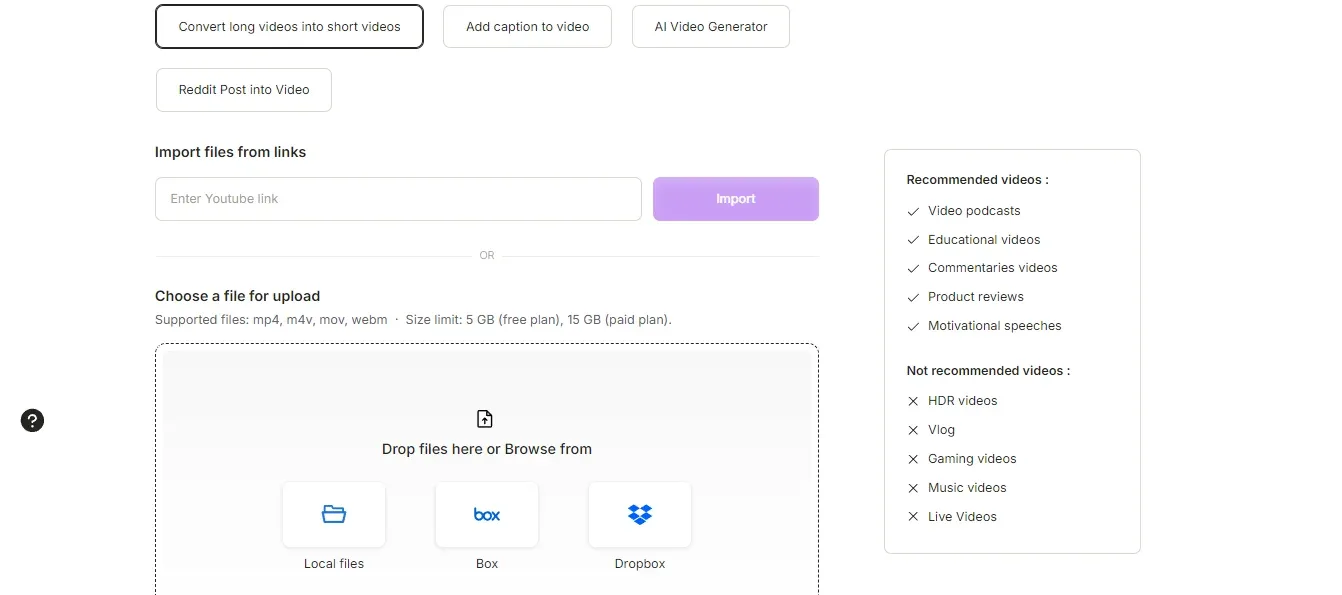Image resolution: width=1342 pixels, height=595 pixels.
Task: Click the Local files label
Action: tap(334, 564)
